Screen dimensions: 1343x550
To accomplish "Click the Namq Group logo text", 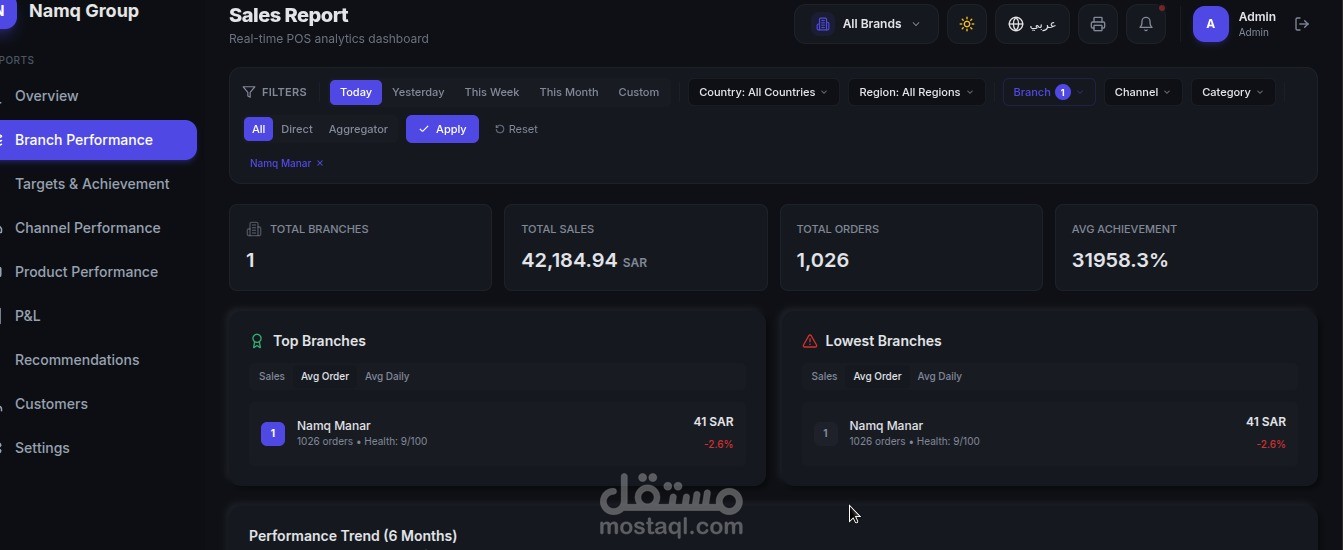I will (84, 12).
